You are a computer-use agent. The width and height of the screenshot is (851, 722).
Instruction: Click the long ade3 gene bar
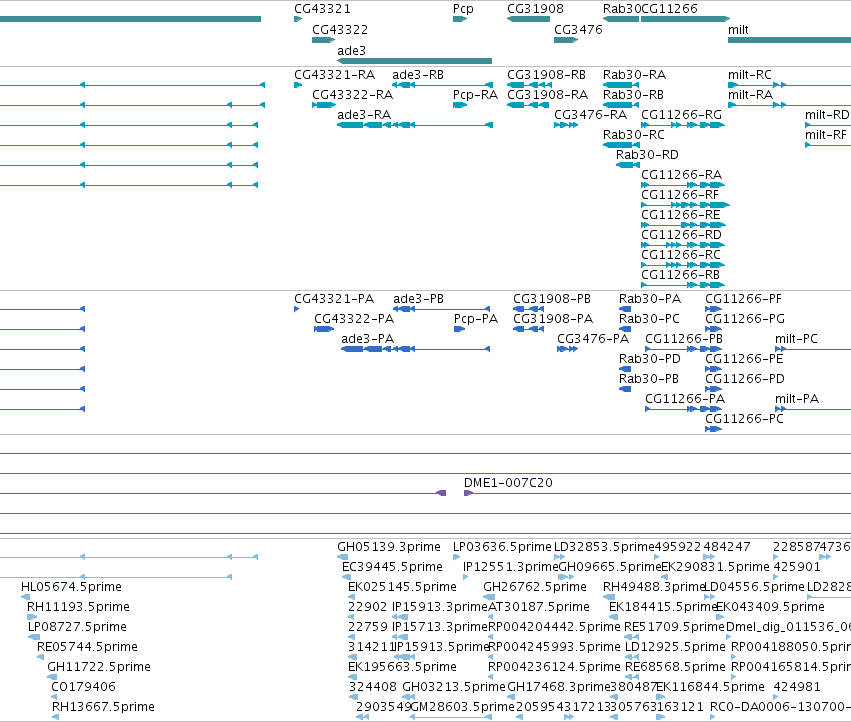(414, 61)
